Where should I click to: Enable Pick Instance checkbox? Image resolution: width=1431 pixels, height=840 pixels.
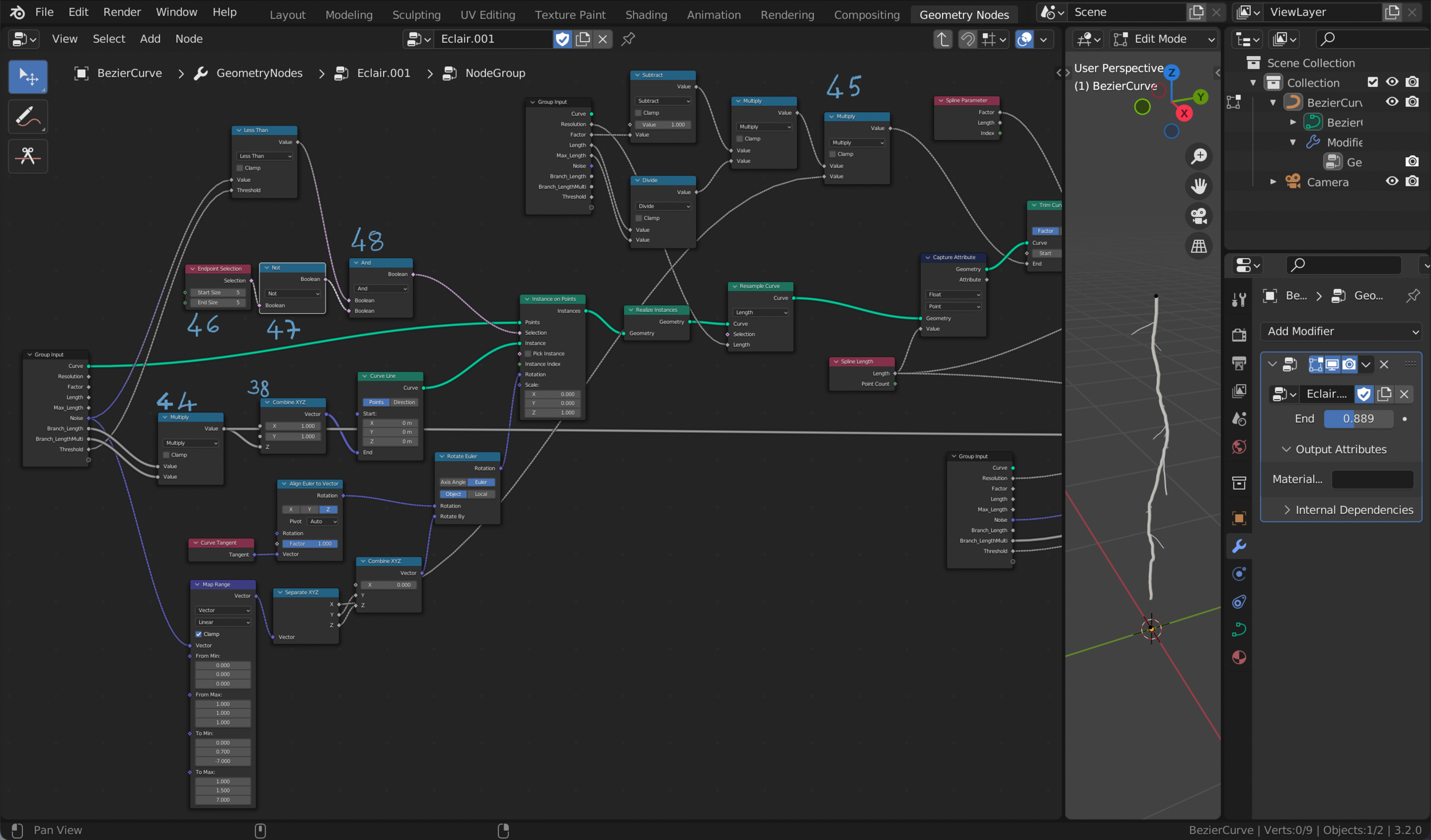[528, 354]
